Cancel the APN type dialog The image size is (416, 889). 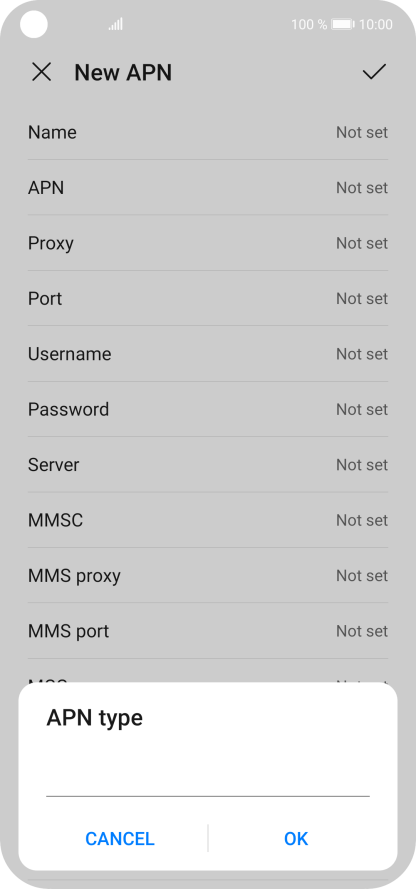pos(120,839)
